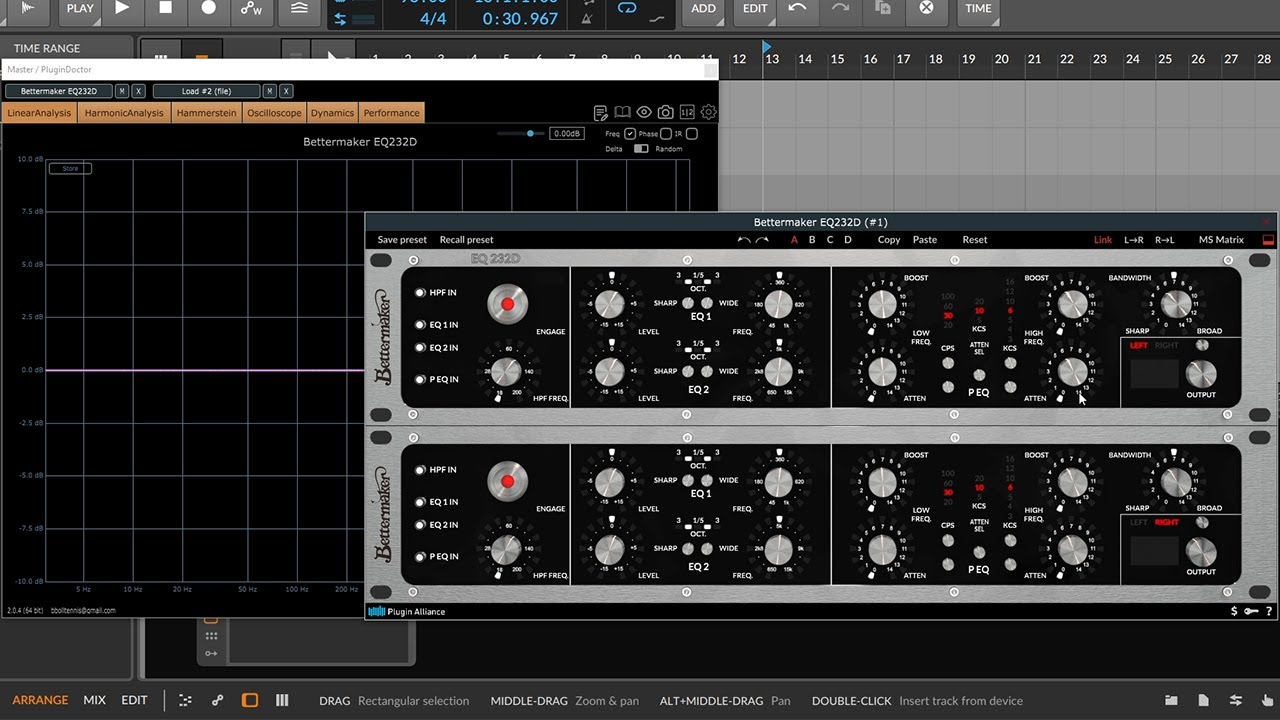
Task: Switch to the LinearAnalysis tab
Action: point(39,113)
